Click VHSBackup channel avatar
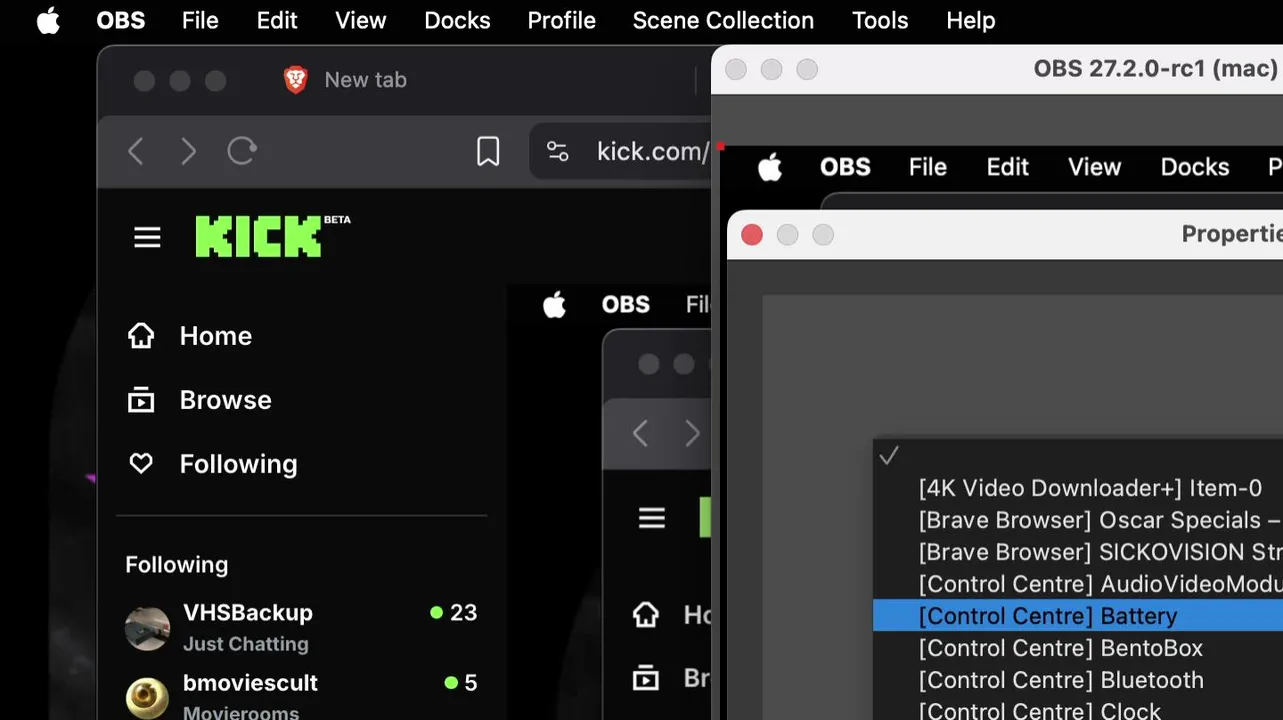 (x=147, y=628)
